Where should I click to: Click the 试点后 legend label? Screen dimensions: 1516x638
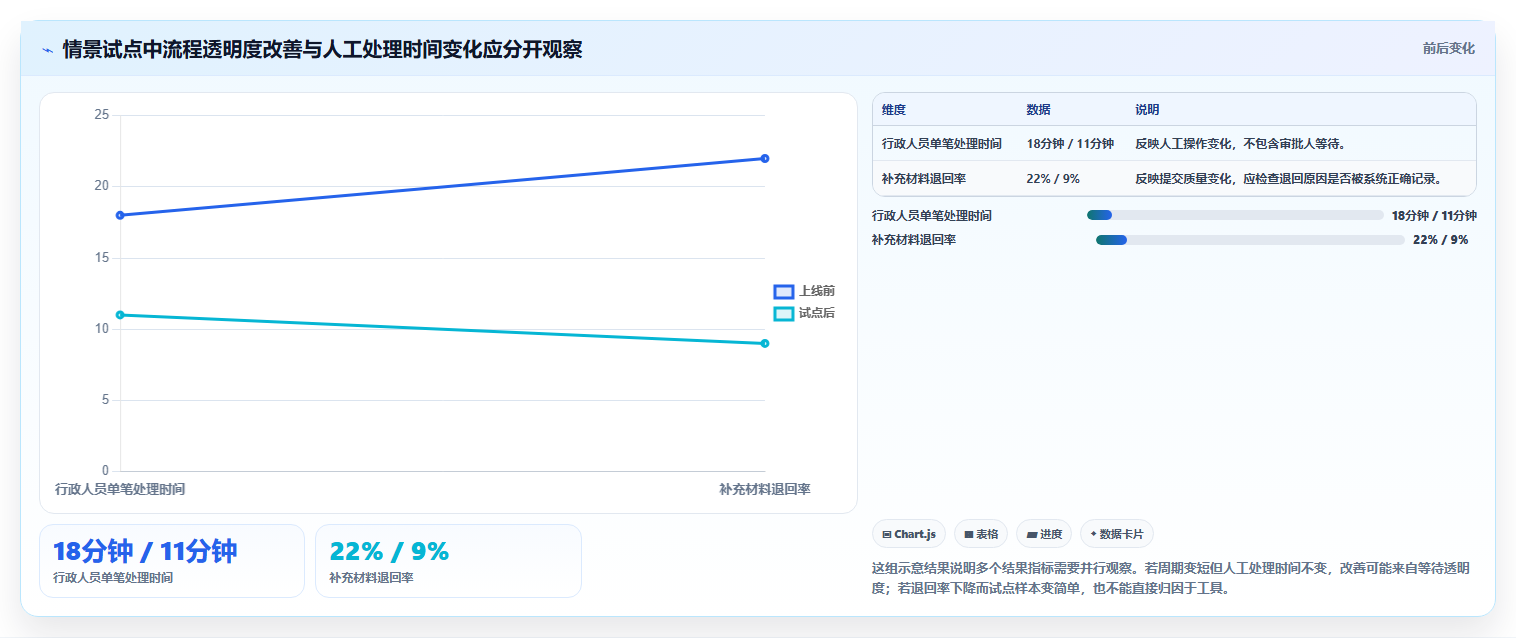(x=817, y=313)
